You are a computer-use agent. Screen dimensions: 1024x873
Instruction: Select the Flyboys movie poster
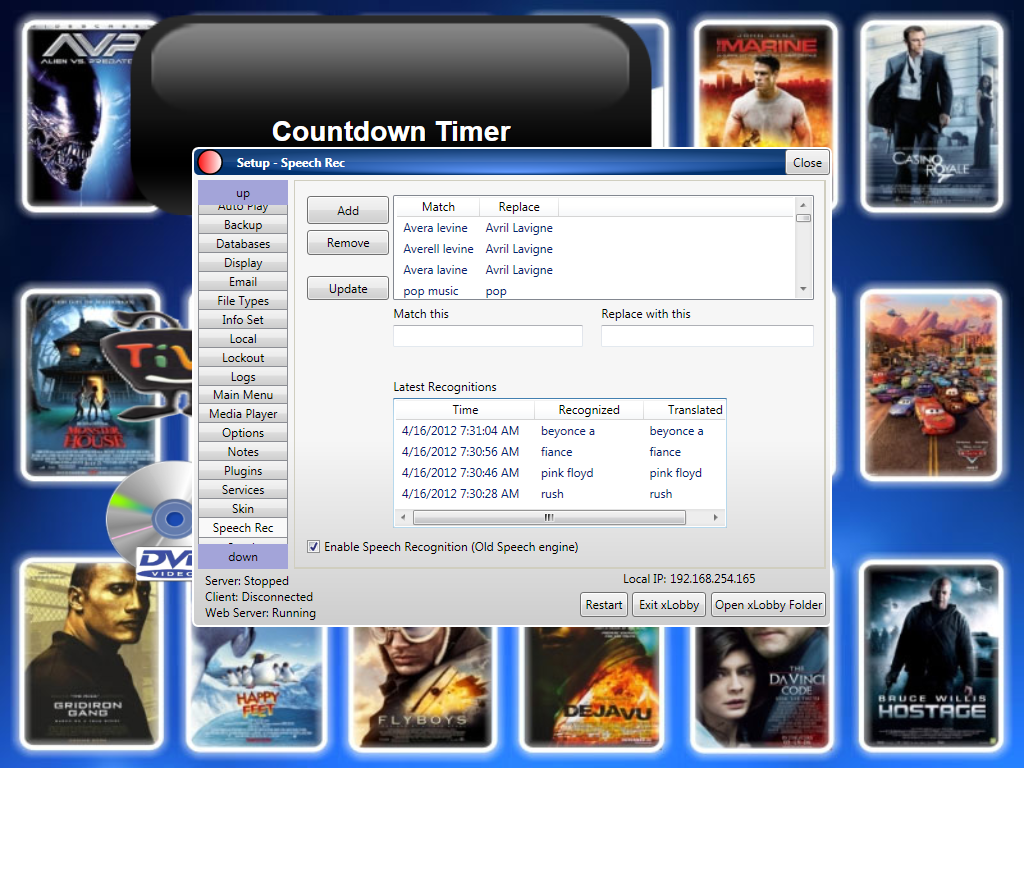point(422,688)
